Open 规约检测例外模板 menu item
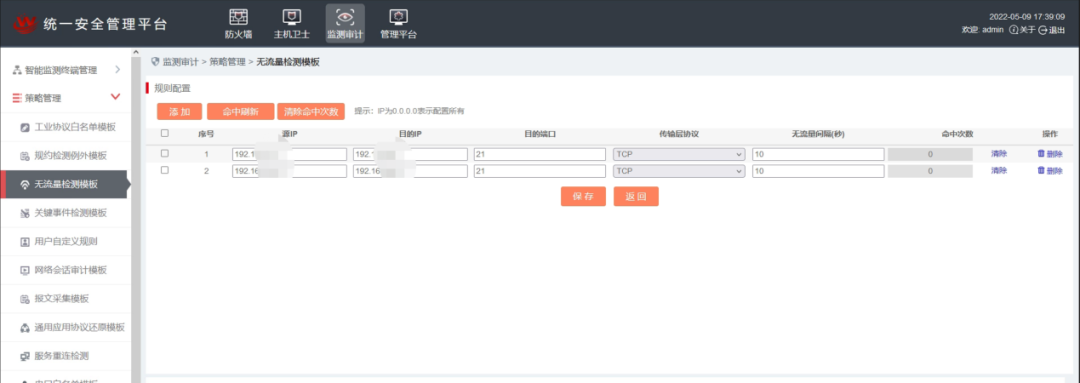The image size is (1080, 383). tap(70, 156)
